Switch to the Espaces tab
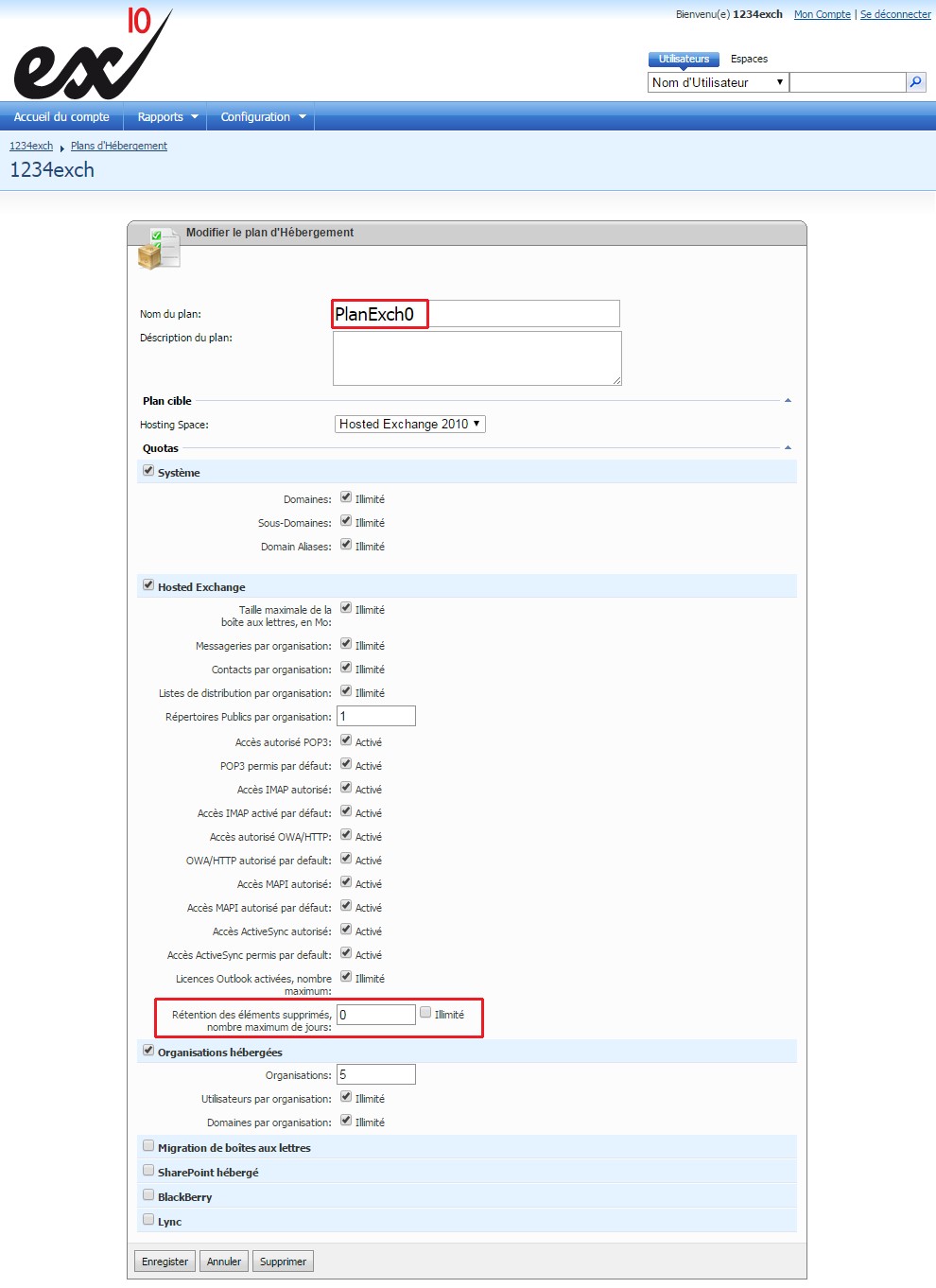Viewport: 936px width, 1288px height. tap(749, 59)
